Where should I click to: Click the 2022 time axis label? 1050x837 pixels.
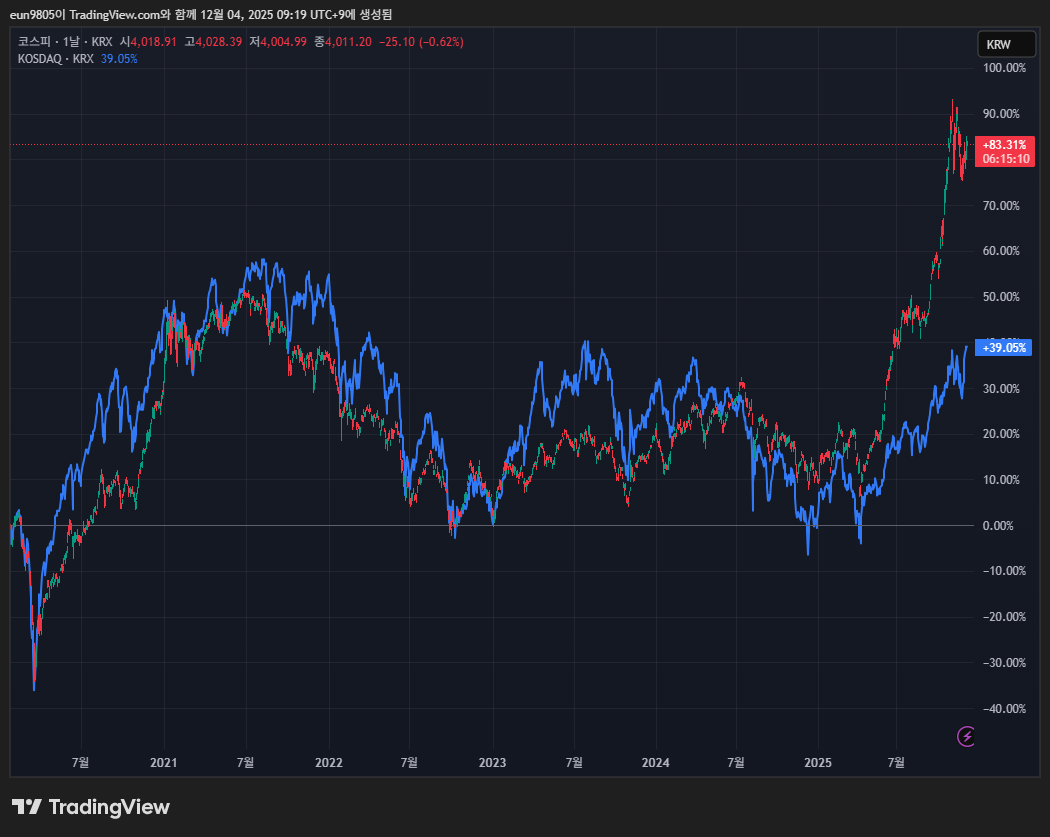point(328,763)
